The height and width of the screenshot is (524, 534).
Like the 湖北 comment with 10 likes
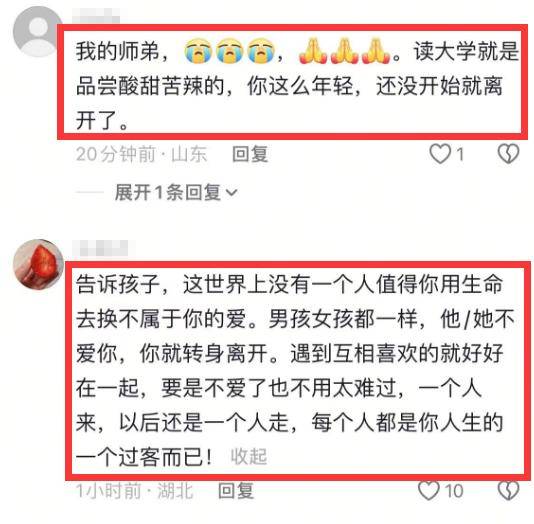pyautogui.click(x=428, y=491)
